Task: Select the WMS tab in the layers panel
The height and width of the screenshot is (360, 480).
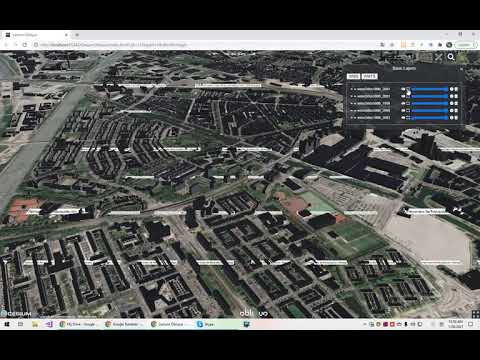Action: coord(354,76)
